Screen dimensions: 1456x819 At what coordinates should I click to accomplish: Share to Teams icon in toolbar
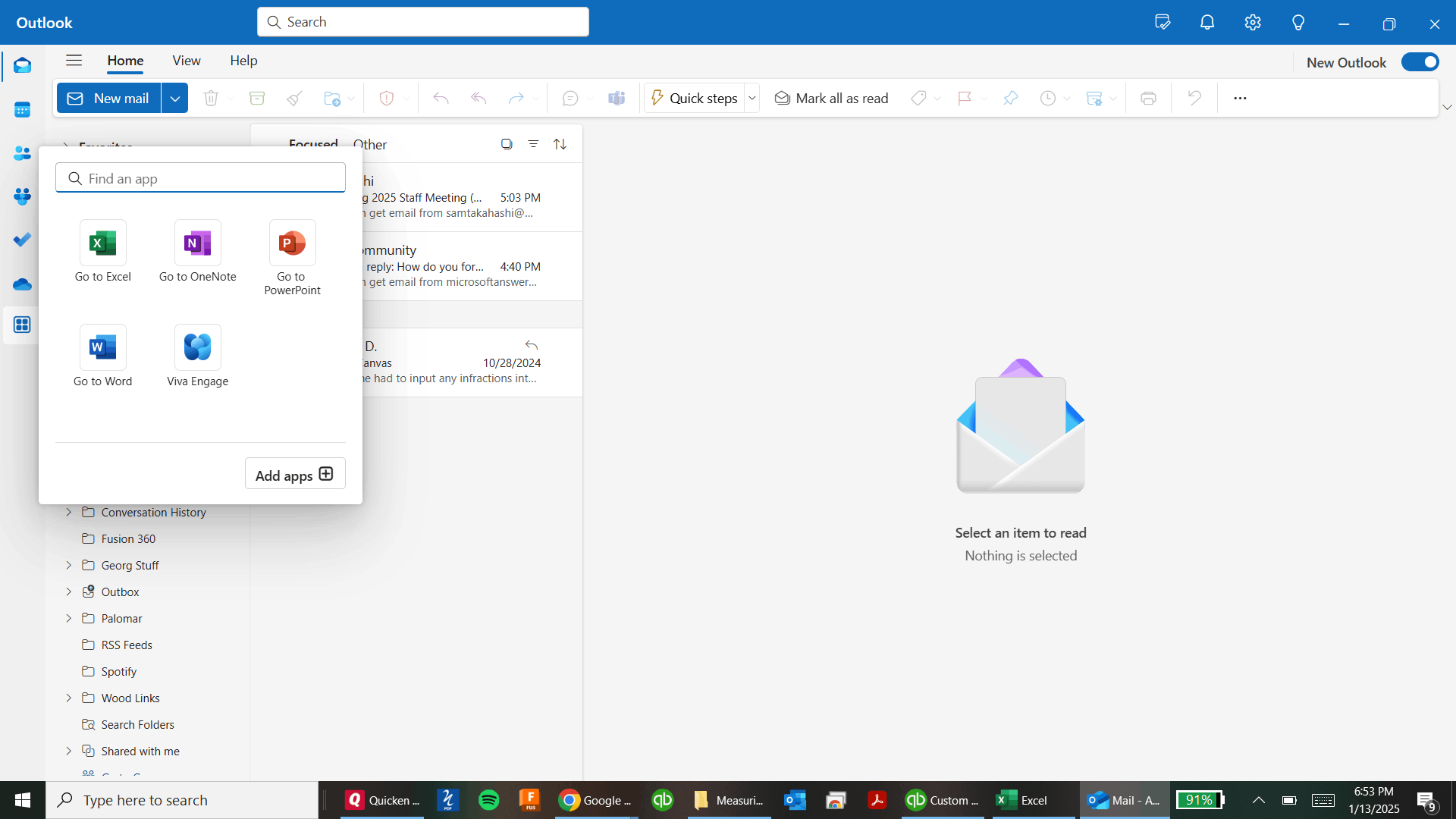[617, 98]
